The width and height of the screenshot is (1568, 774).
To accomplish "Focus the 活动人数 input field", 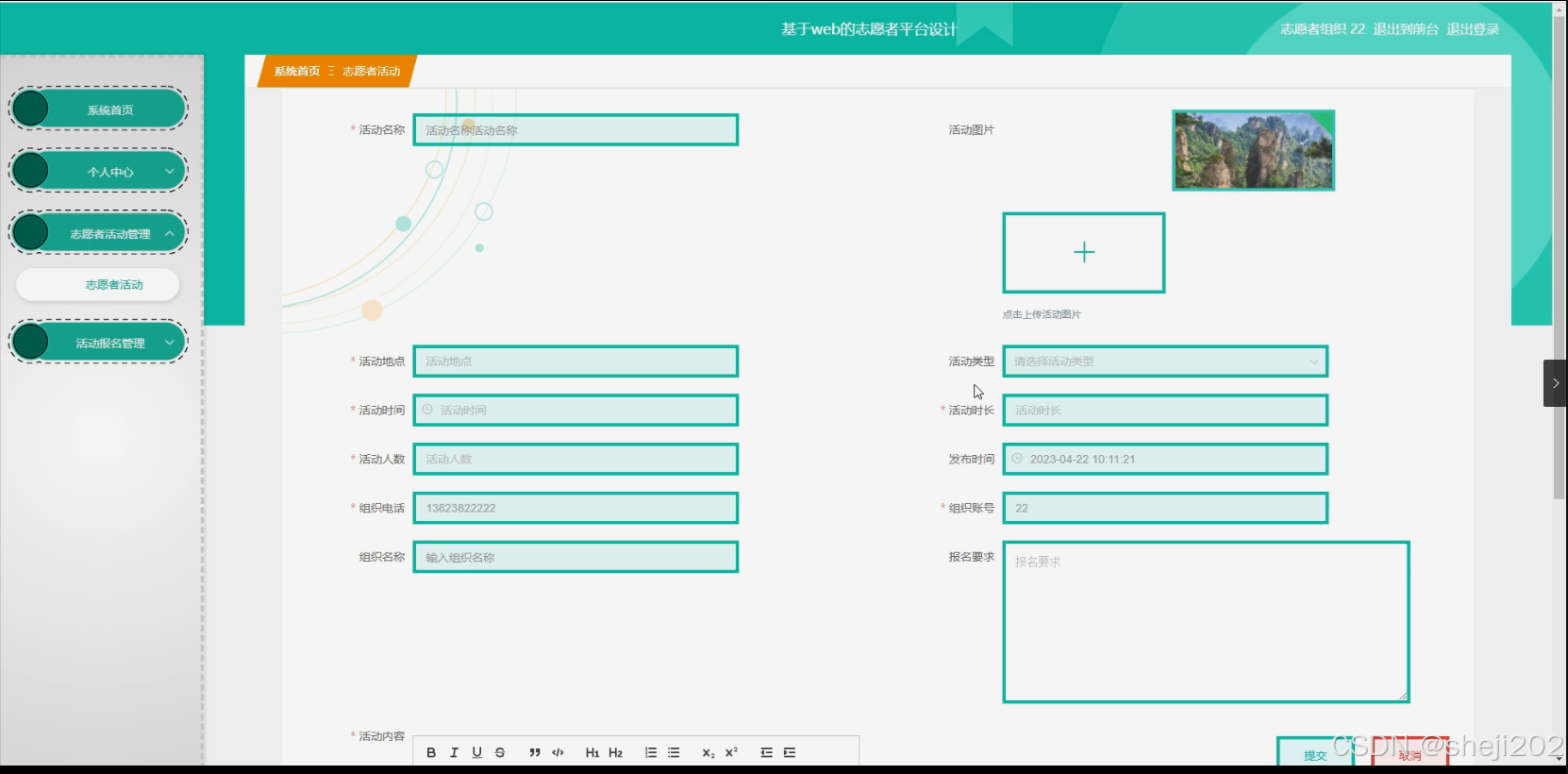I will pos(575,459).
